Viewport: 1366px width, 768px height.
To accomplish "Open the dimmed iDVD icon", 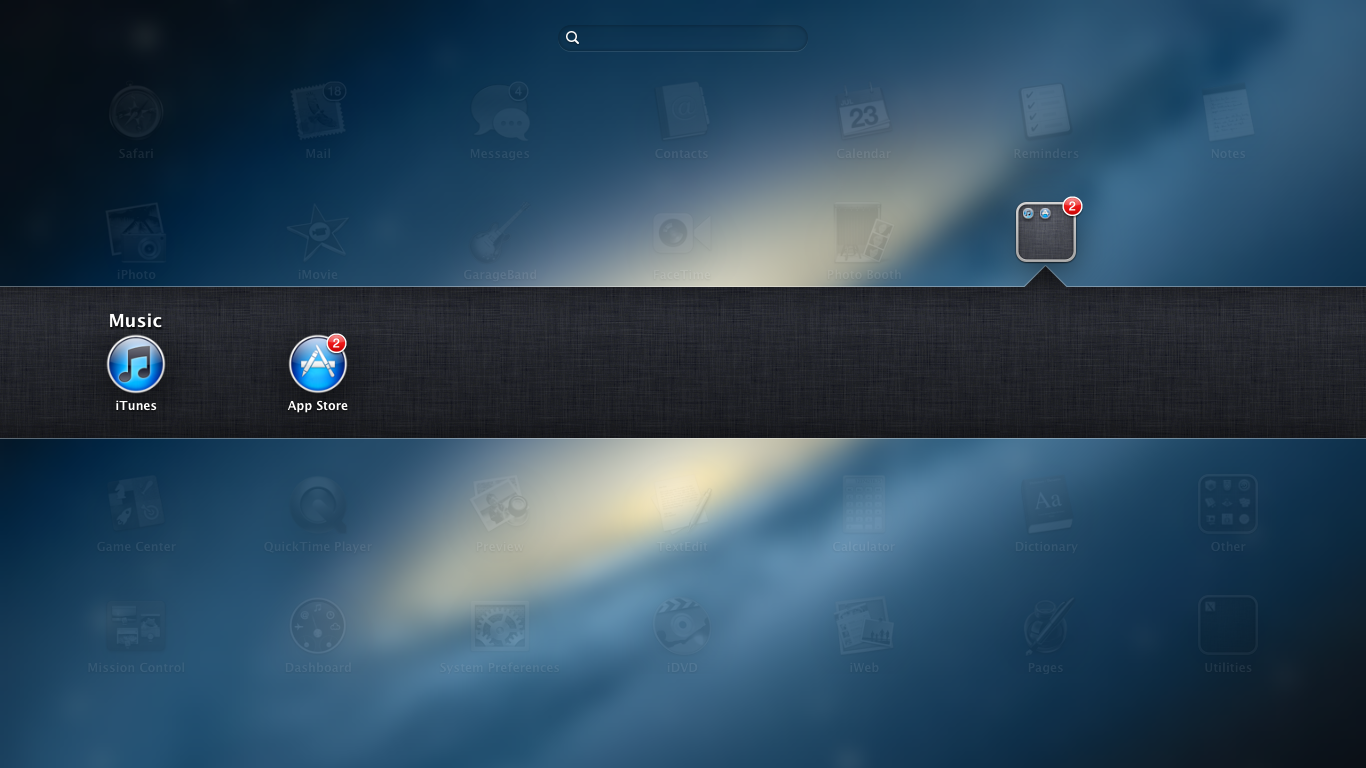I will [682, 625].
